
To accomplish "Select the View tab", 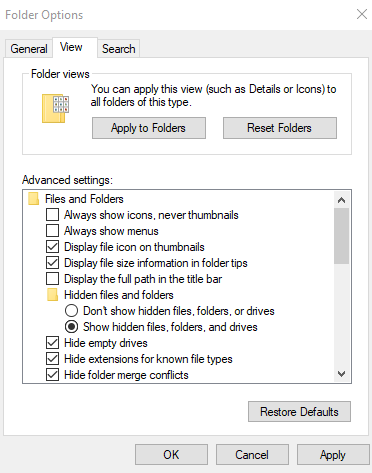I will coord(75,47).
